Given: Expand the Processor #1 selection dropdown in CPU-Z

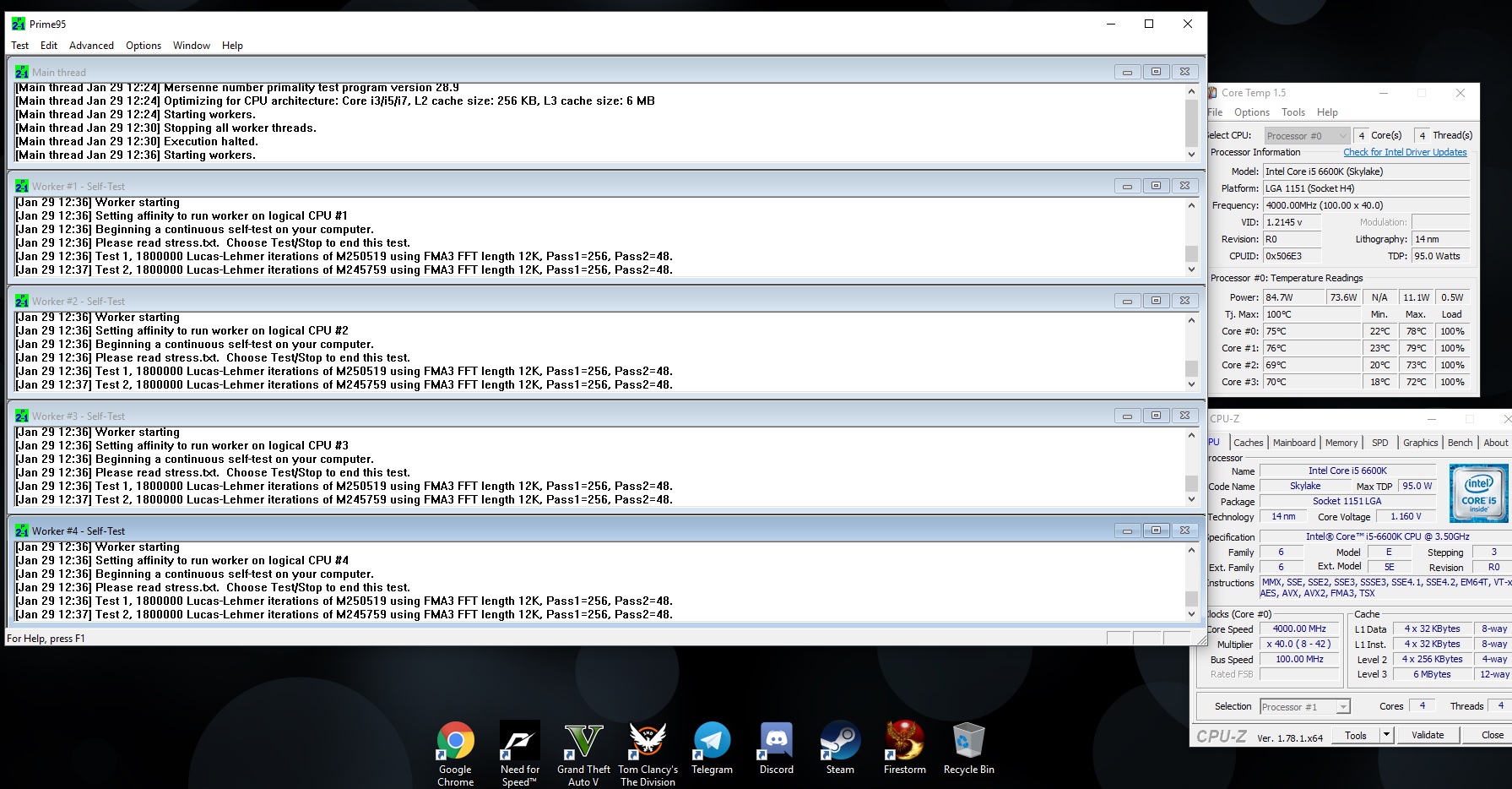Looking at the screenshot, I should coord(1305,707).
